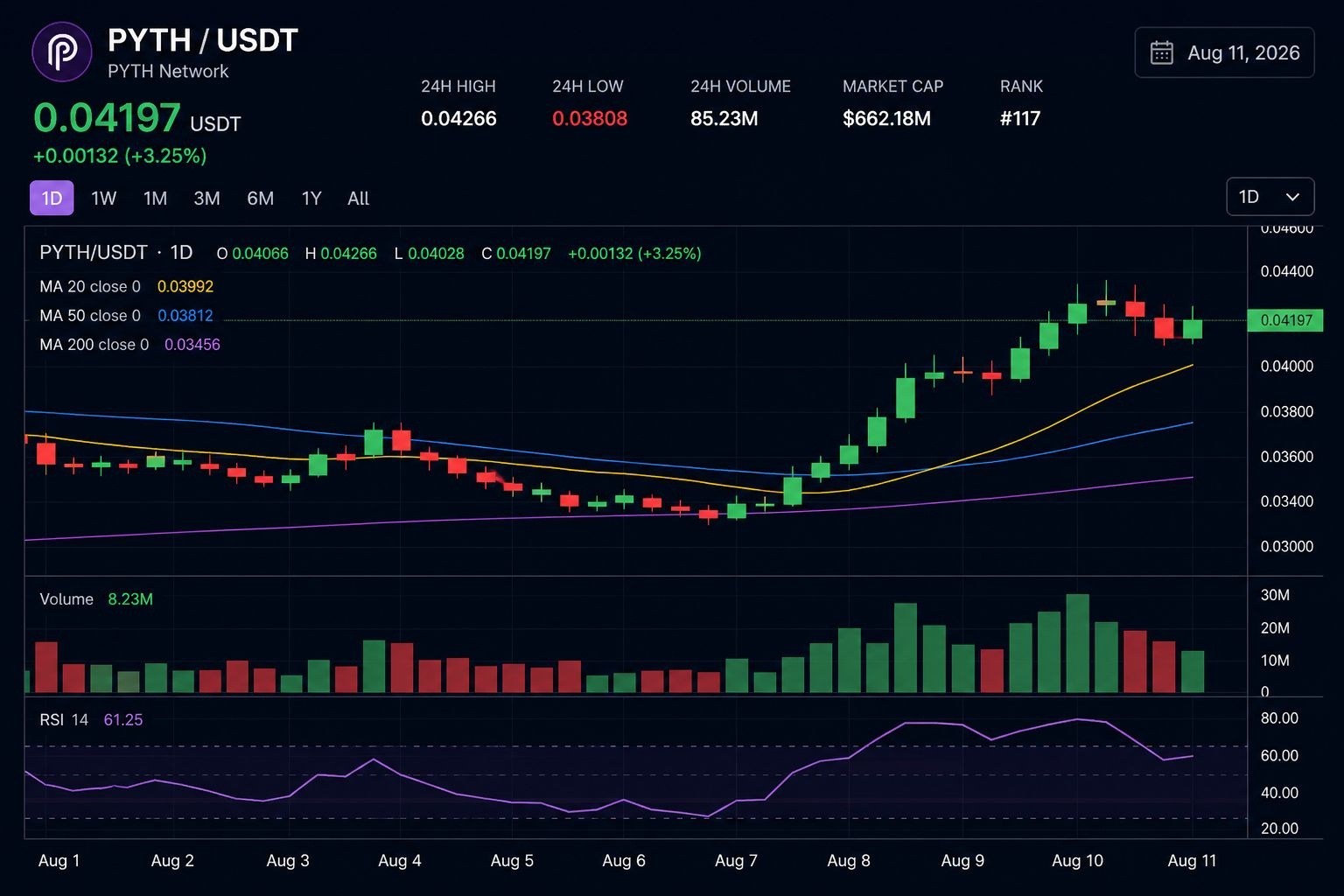Click the MARKET CAP value $662.18M
Viewport: 1344px width, 896px height.
[x=886, y=118]
